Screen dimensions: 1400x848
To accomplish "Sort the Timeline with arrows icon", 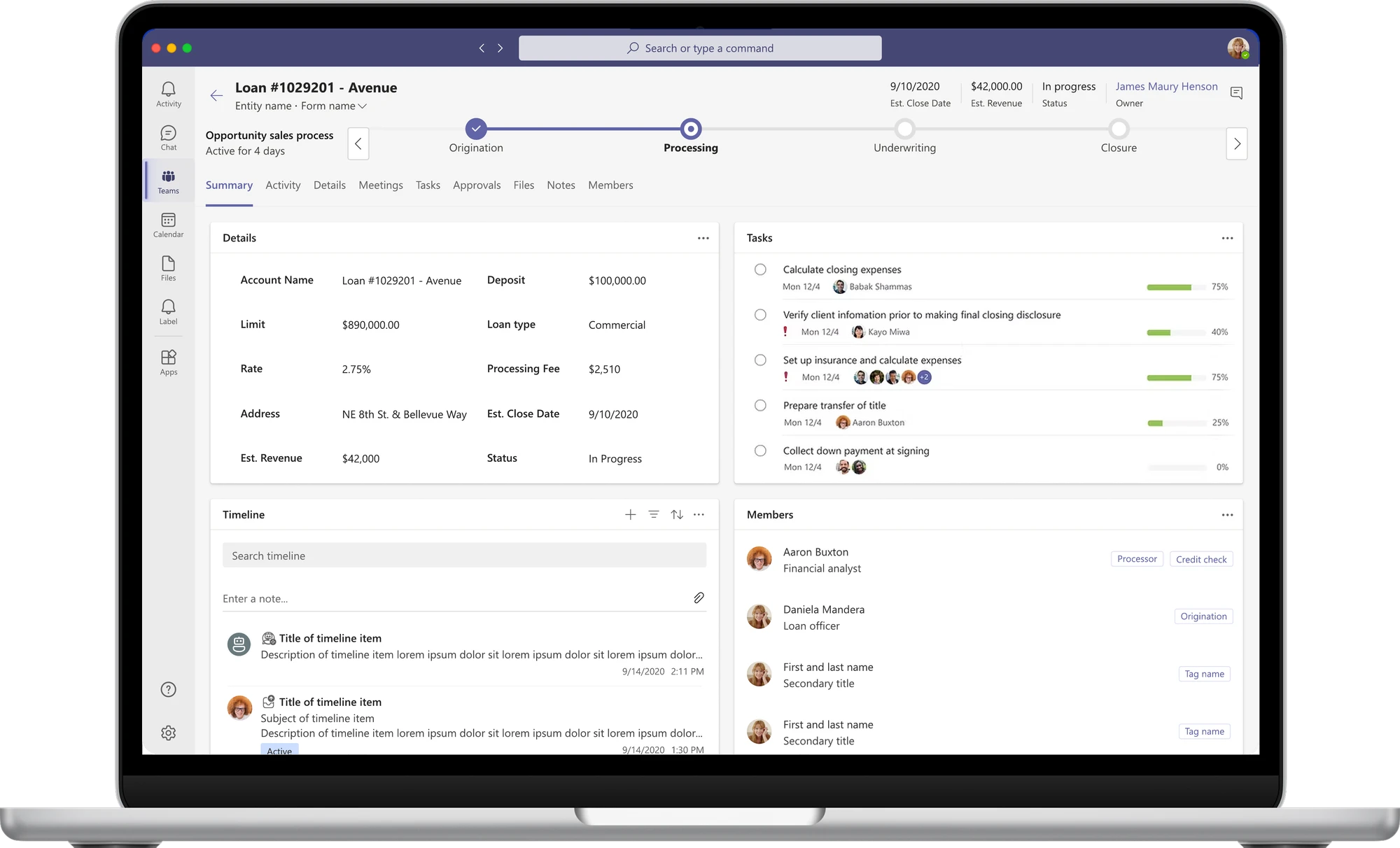I will [676, 514].
